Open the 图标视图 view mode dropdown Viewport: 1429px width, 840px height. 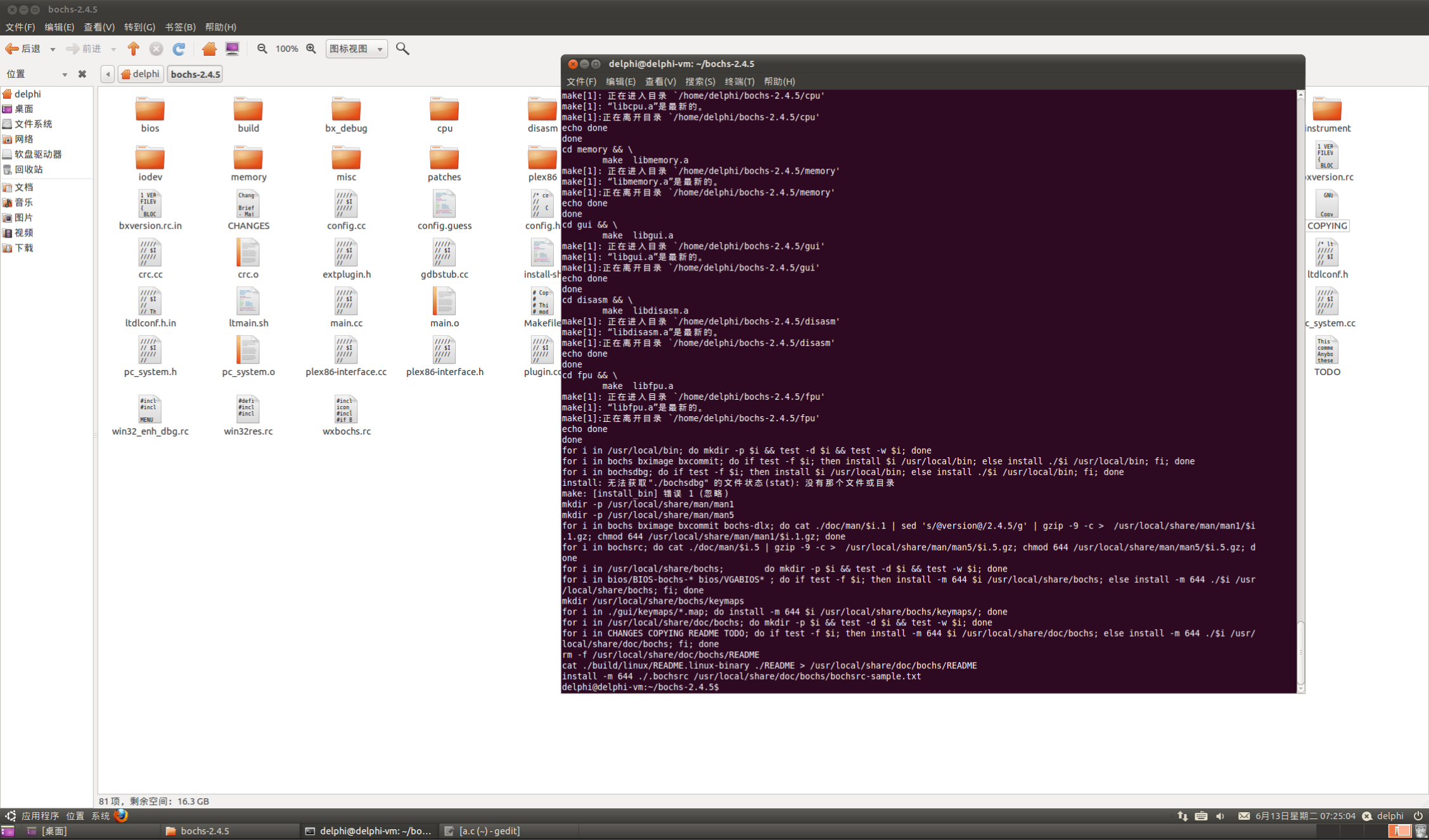356,49
